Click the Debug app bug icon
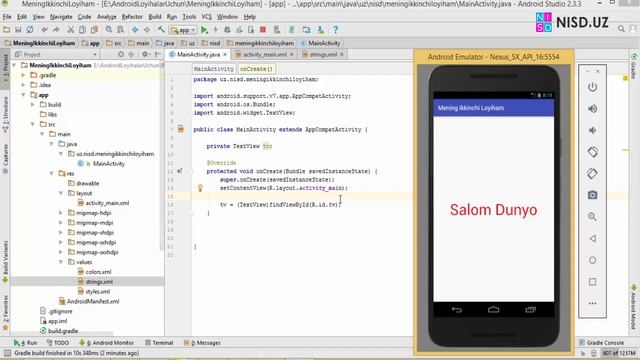This screenshot has height=360, width=640. click(227, 30)
